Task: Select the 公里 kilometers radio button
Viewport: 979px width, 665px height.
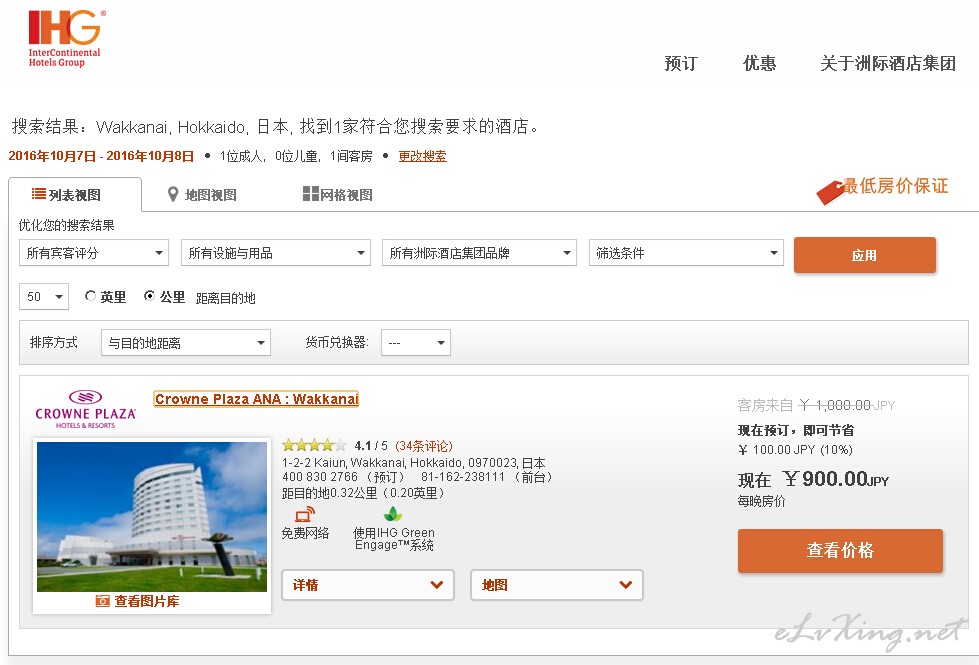Action: click(x=149, y=296)
